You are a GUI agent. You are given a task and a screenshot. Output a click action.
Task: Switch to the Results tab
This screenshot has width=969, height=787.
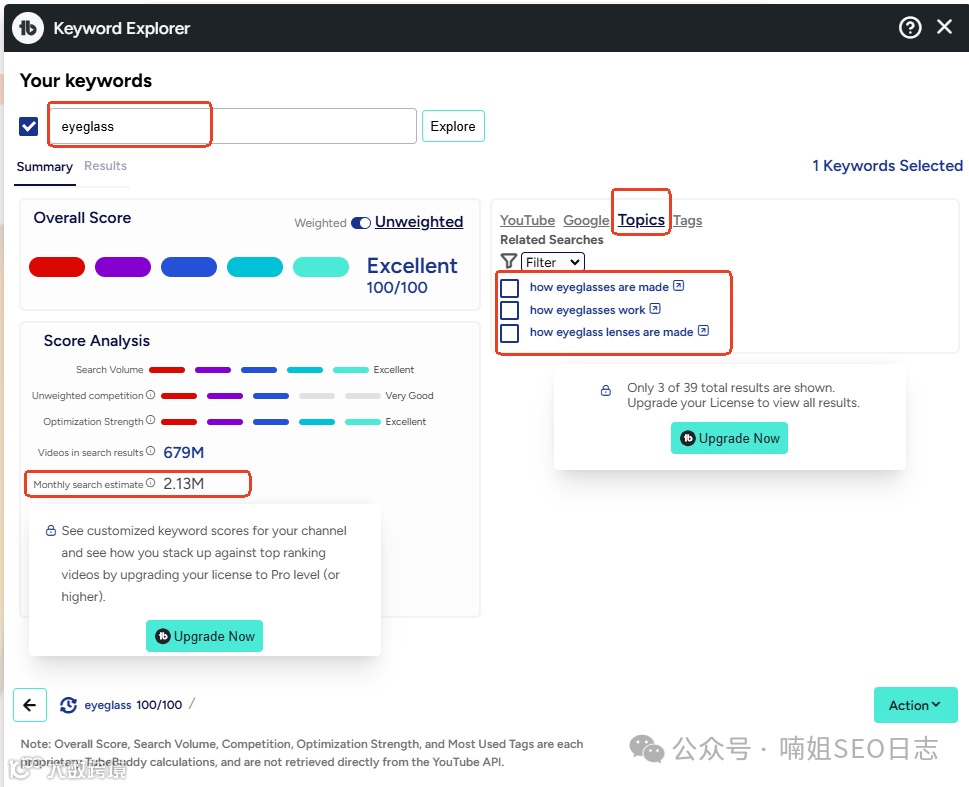click(105, 166)
